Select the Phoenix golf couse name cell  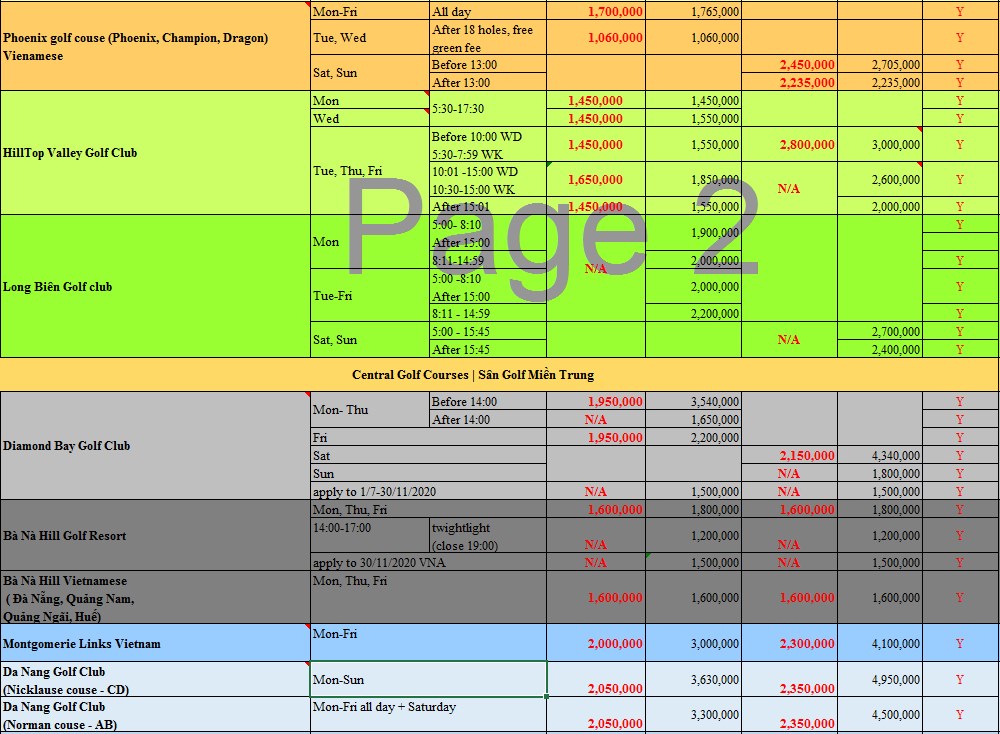[155, 46]
